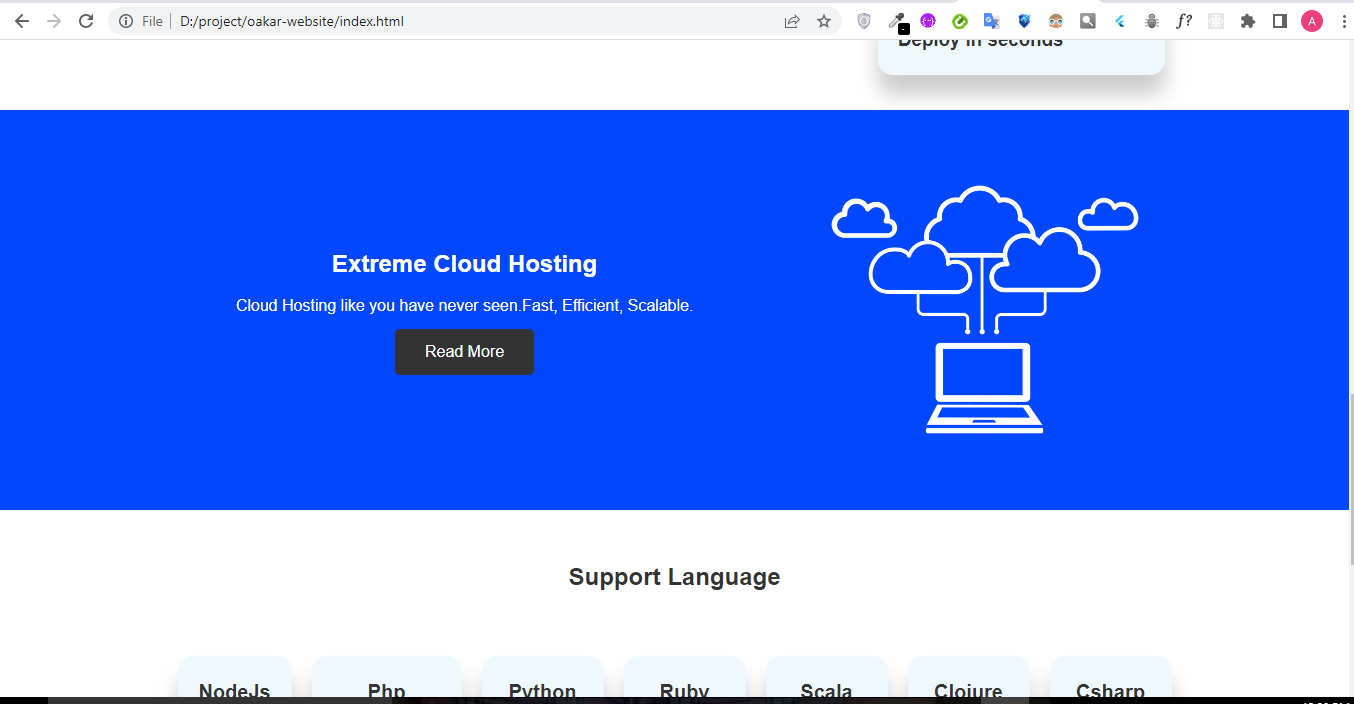Open the magnifier search extension
The width and height of the screenshot is (1354, 704).
tap(1087, 20)
